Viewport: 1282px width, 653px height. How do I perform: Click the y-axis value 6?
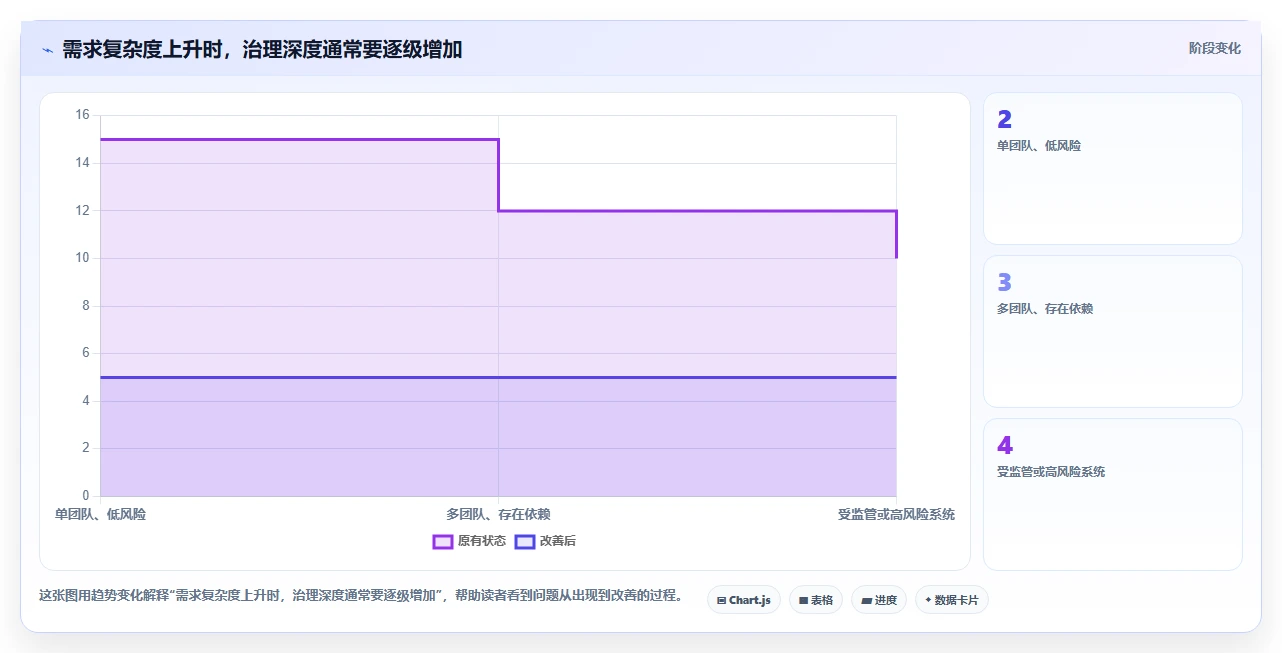coord(85,352)
